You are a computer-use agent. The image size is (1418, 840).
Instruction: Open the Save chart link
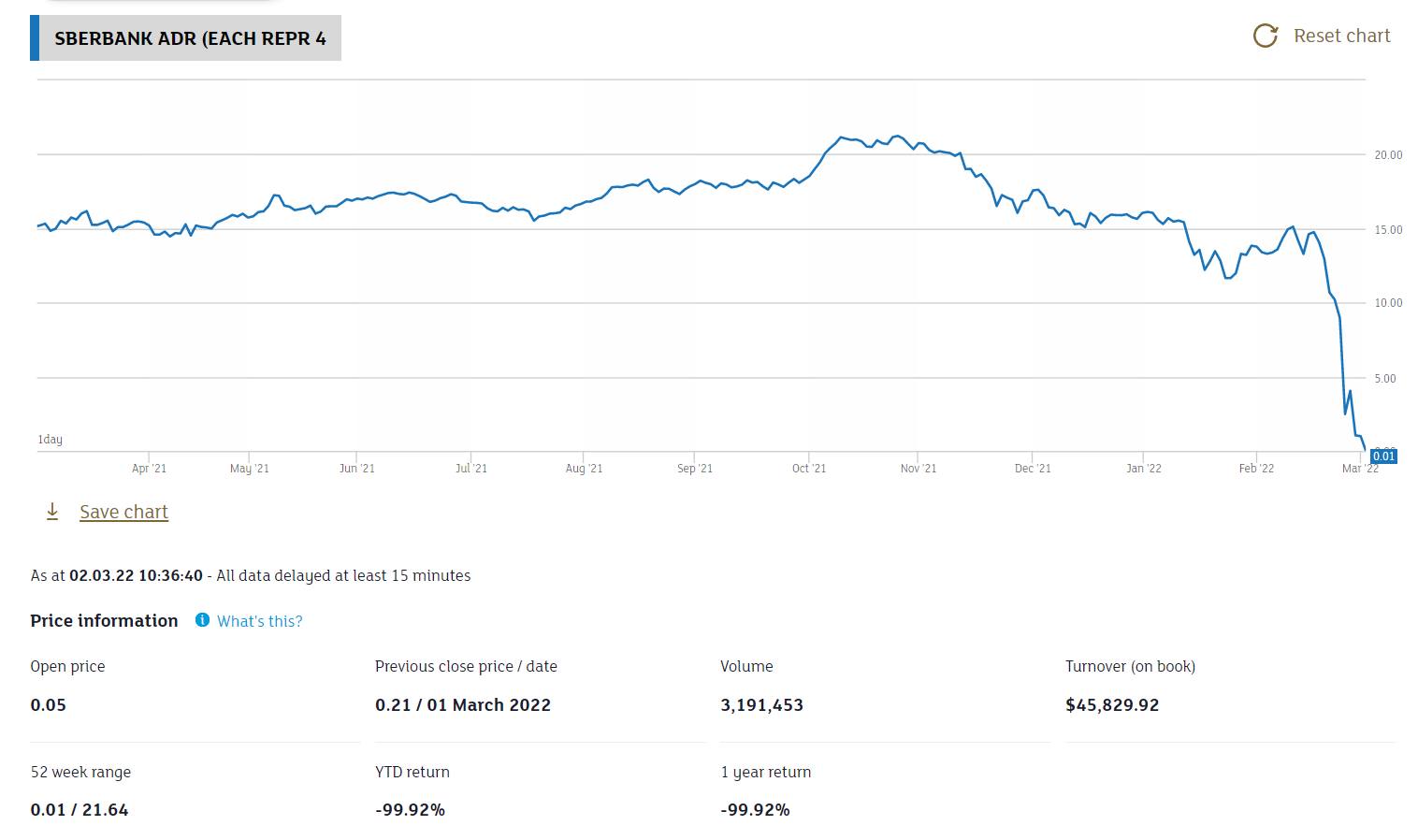tap(123, 512)
